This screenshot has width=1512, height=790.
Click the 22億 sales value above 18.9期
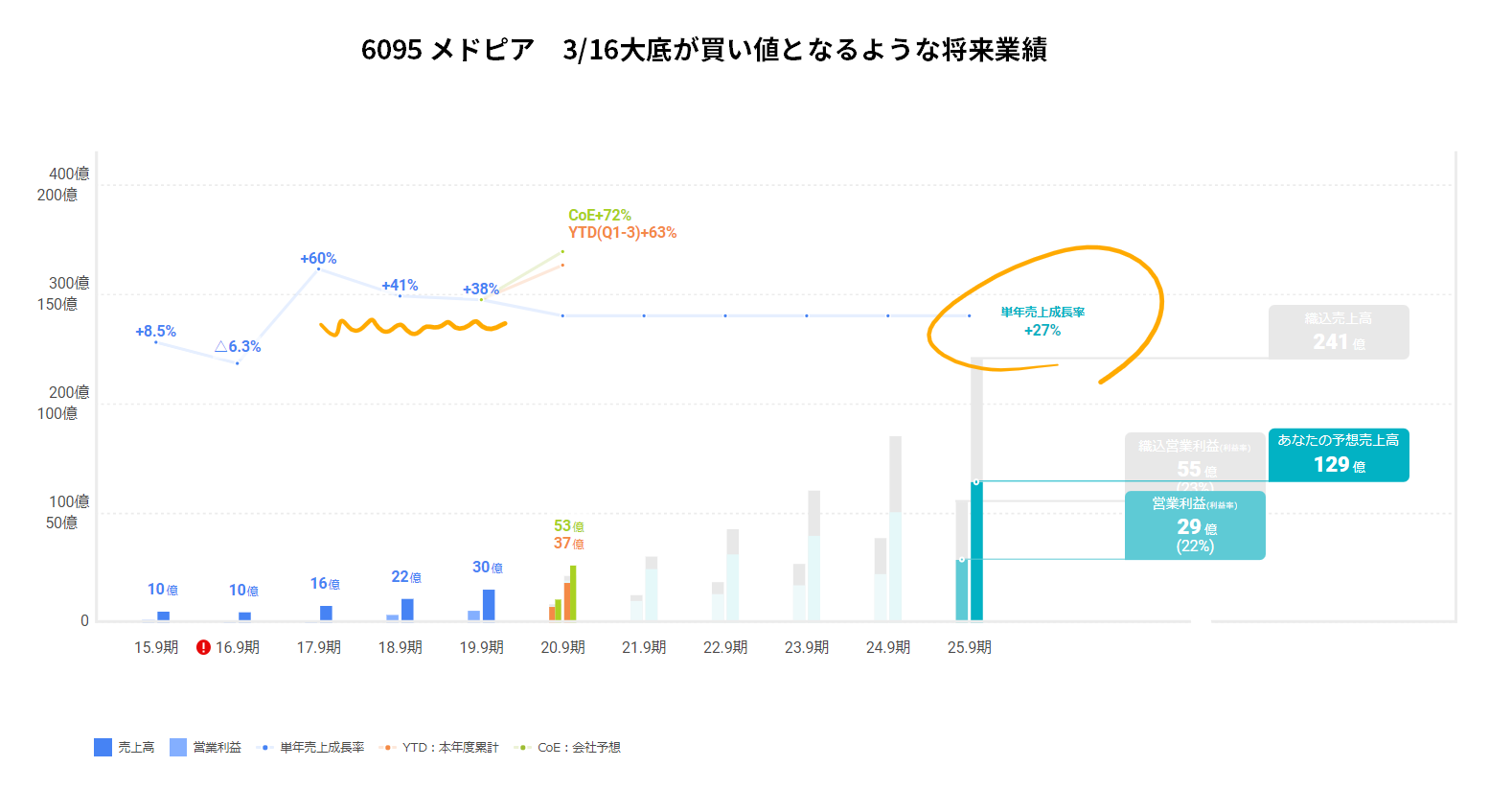coord(406,577)
